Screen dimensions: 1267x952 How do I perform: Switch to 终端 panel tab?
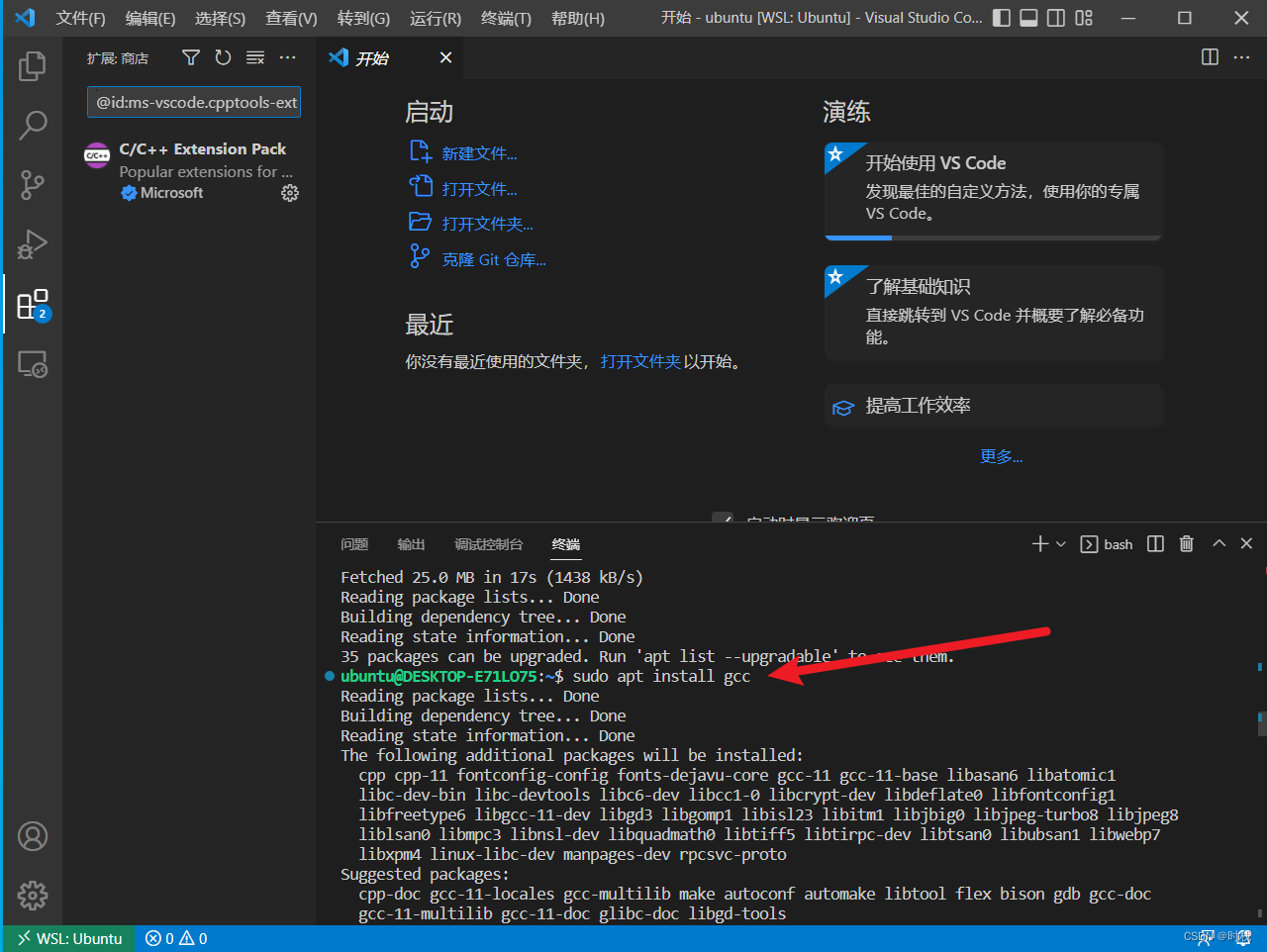point(566,544)
